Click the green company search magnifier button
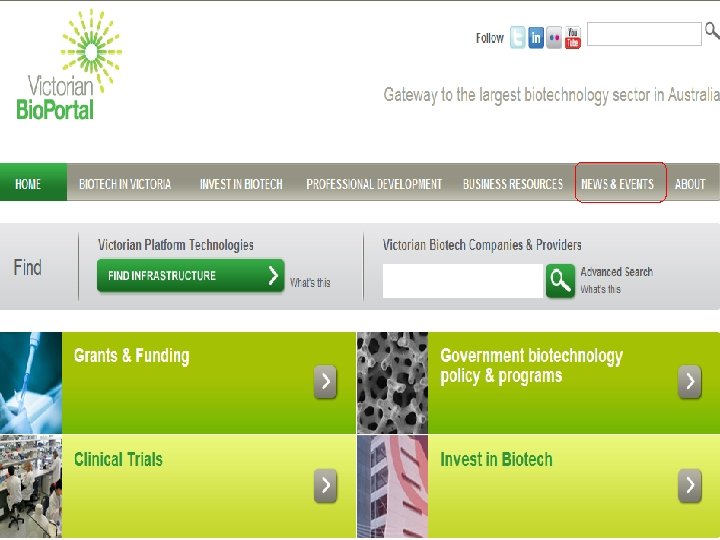Viewport: 720px width, 540px height. (x=560, y=281)
